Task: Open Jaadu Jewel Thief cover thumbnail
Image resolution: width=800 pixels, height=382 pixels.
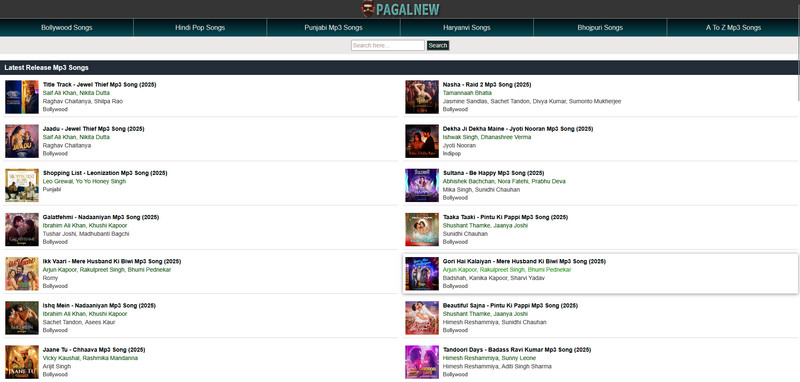Action: (x=22, y=141)
